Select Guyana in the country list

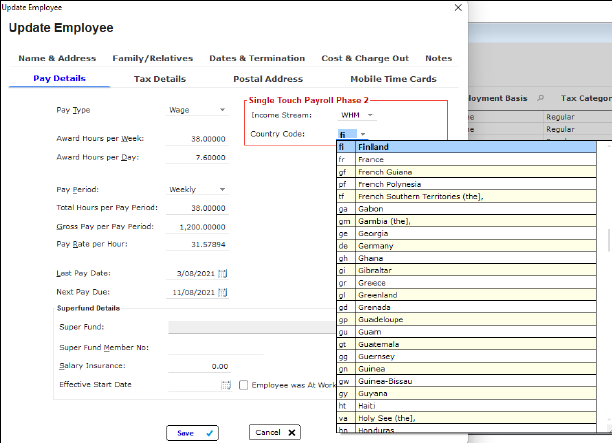pos(466,394)
